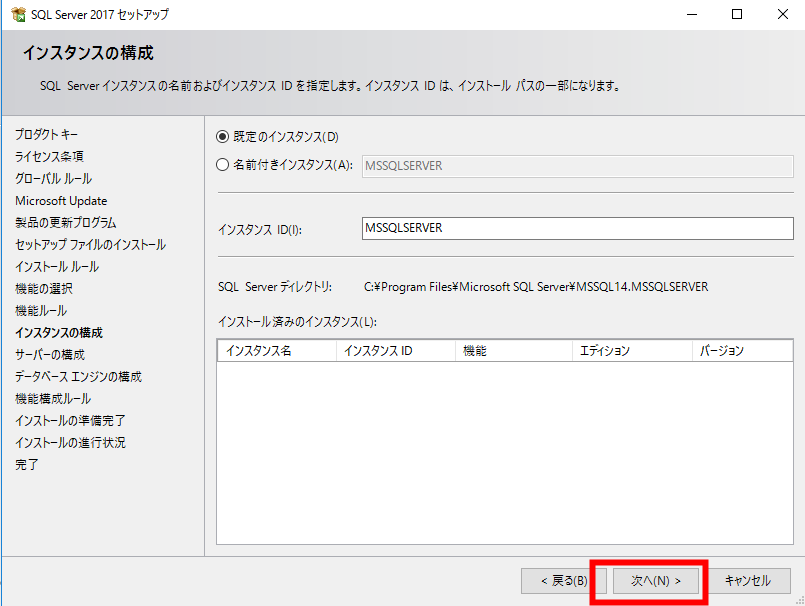Minimize the SQL Server 2017 setup window
This screenshot has width=805, height=606.
click(x=692, y=14)
